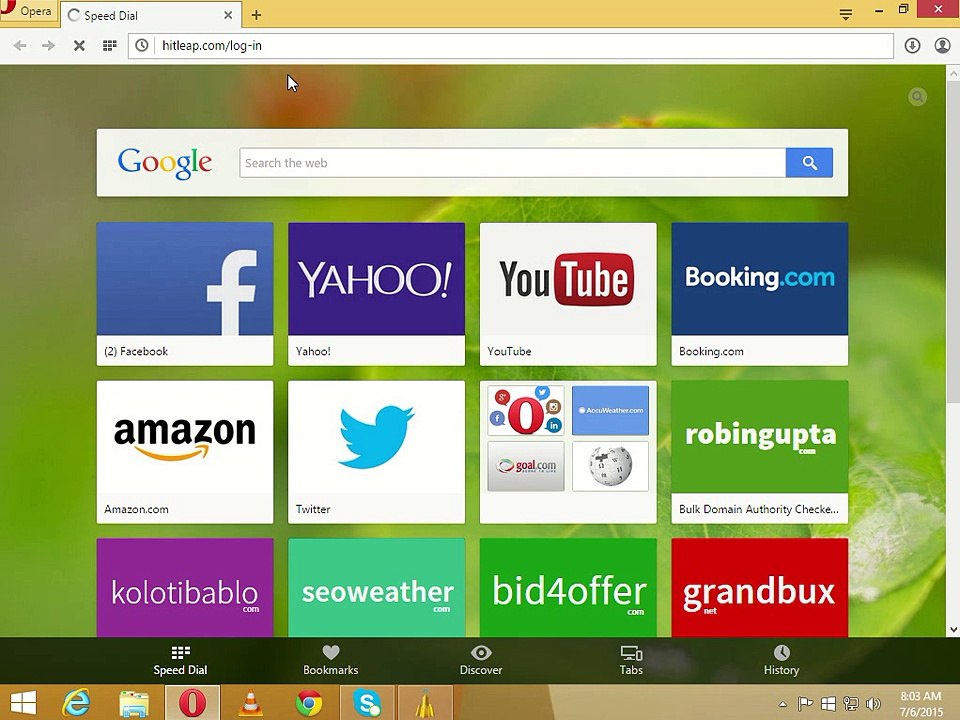Click the faded search magnifier on the page
This screenshot has height=720, width=960.
[x=917, y=97]
